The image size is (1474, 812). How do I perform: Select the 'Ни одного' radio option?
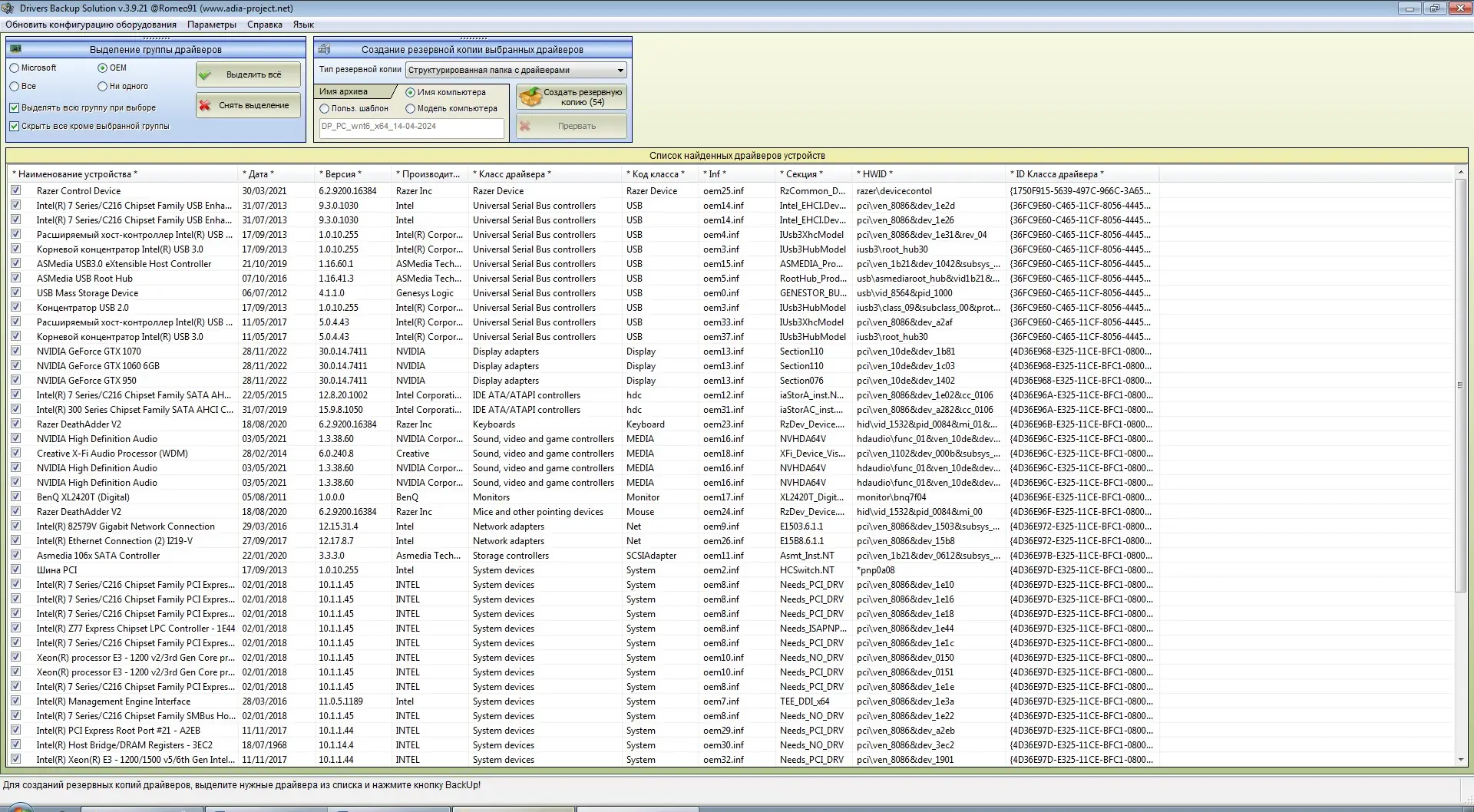(x=102, y=86)
